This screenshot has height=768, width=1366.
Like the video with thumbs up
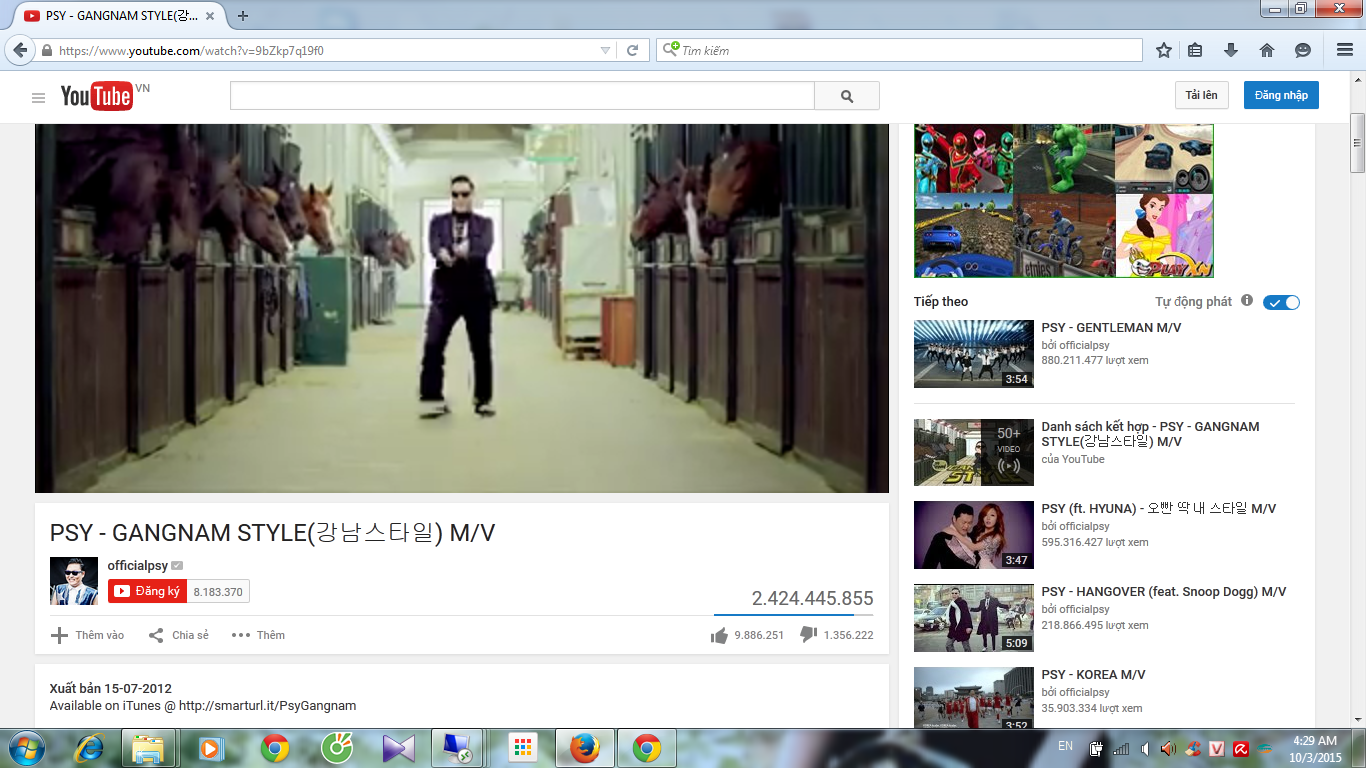pyautogui.click(x=719, y=635)
